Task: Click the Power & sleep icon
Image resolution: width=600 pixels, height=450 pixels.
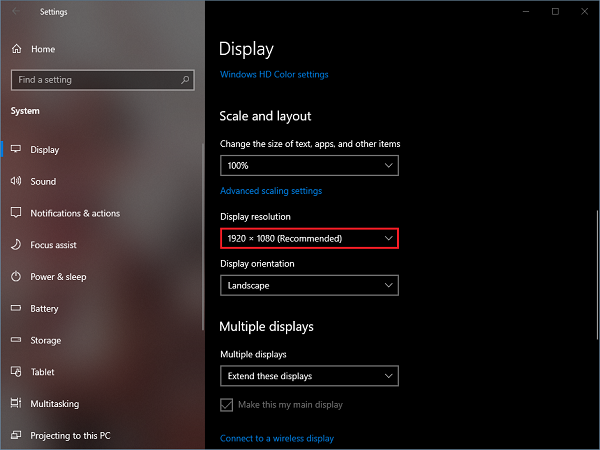Action: [x=16, y=277]
